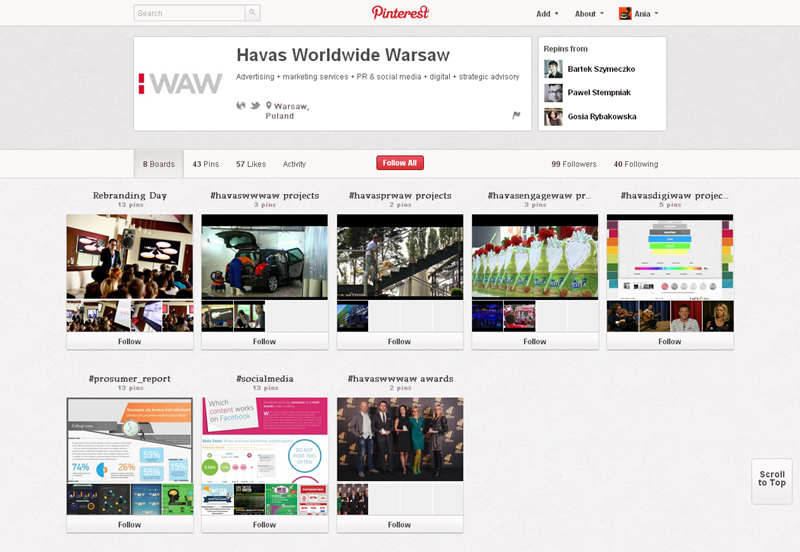Open the About dropdown menu
The width and height of the screenshot is (800, 552).
click(589, 14)
